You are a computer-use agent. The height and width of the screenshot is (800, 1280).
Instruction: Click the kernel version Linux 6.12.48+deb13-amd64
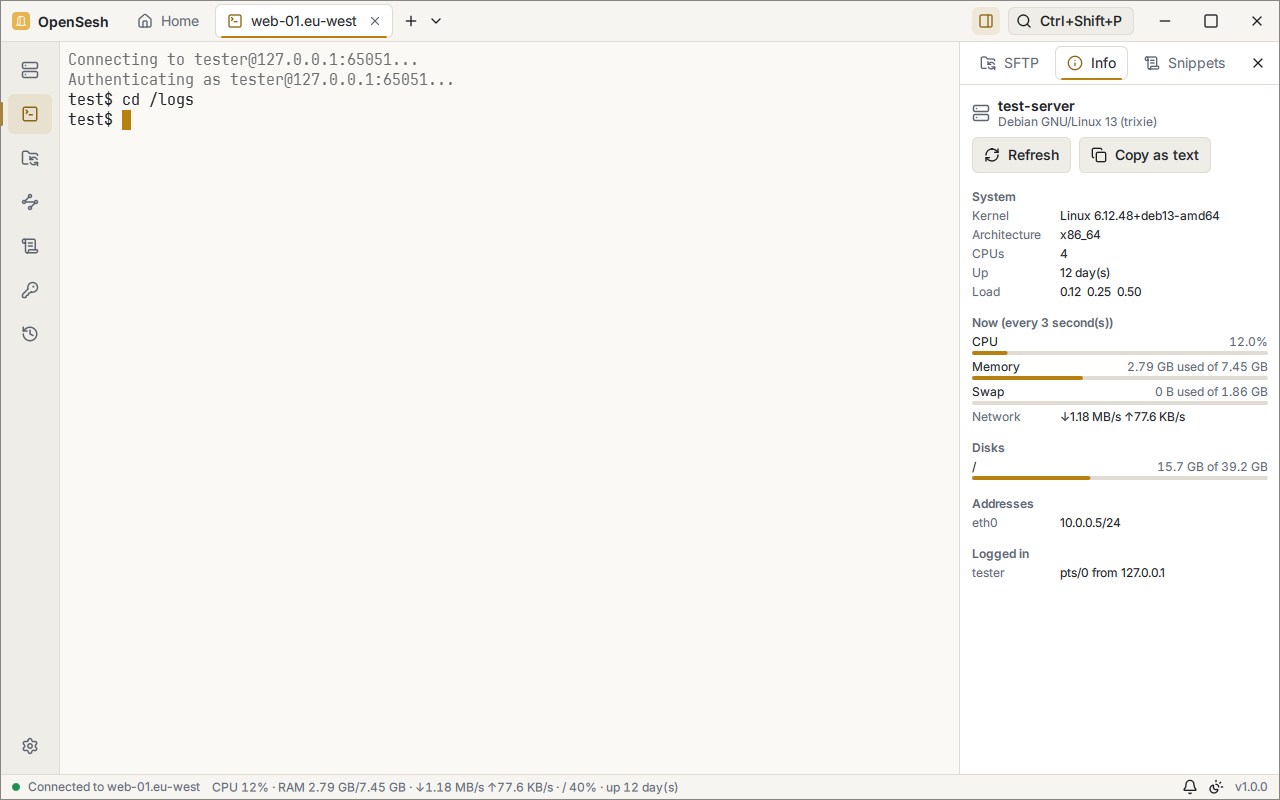click(x=1140, y=216)
